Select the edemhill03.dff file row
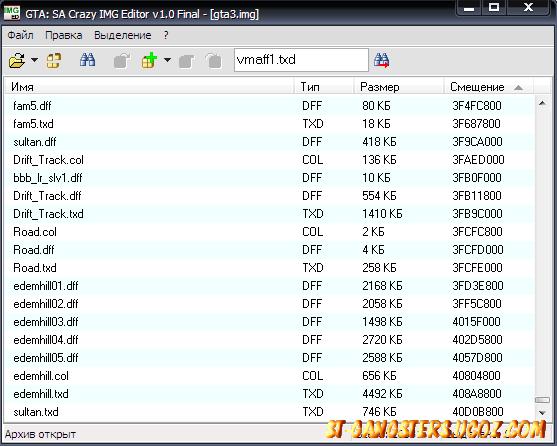 coord(269,322)
